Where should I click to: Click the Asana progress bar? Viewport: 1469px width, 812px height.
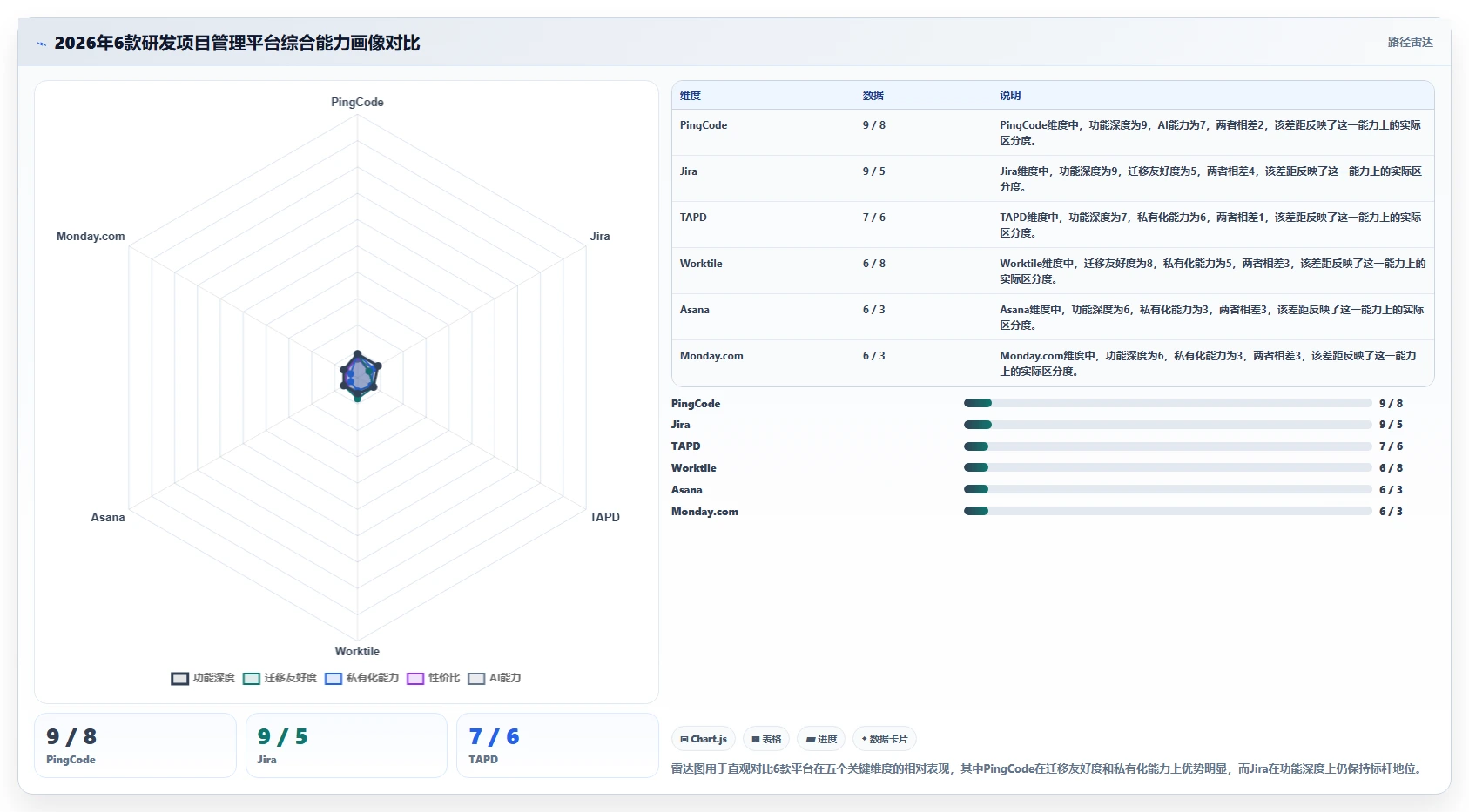pos(1168,489)
